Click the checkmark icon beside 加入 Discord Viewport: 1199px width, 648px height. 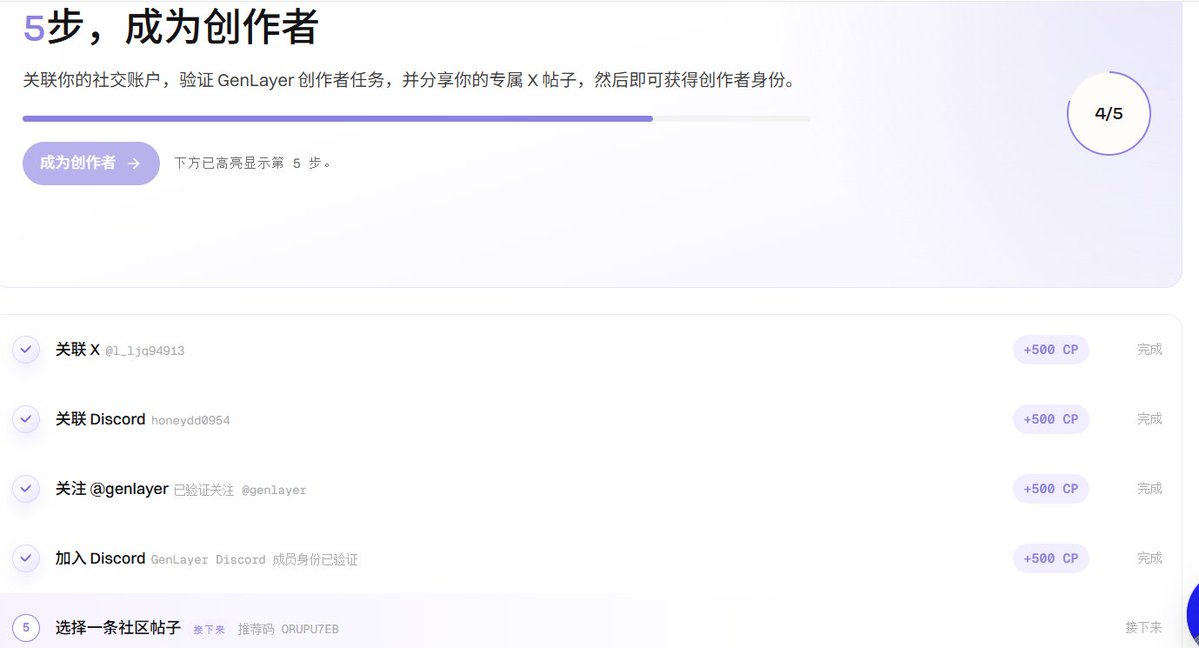click(26, 558)
